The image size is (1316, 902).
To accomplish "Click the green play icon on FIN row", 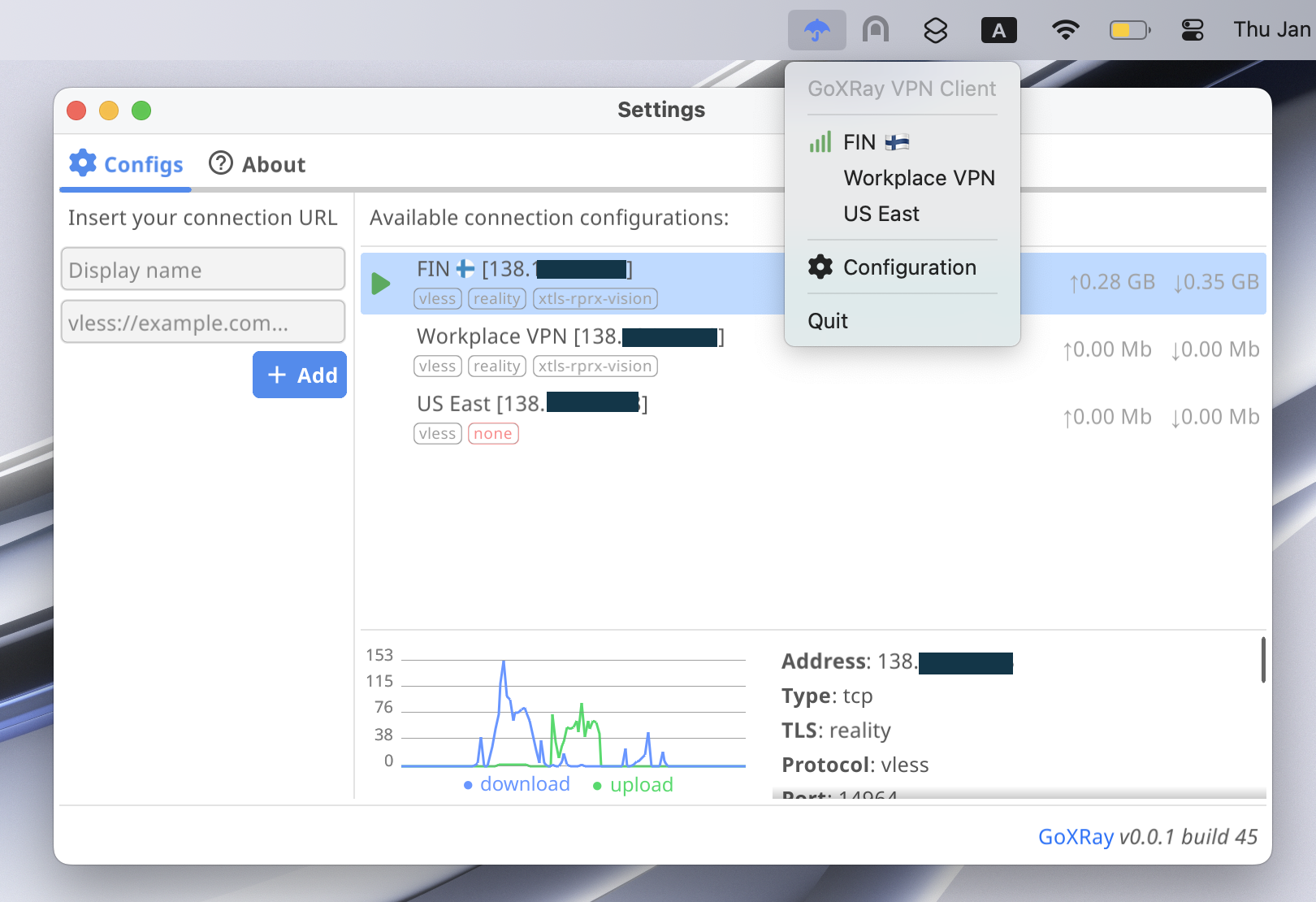I will coord(380,284).
